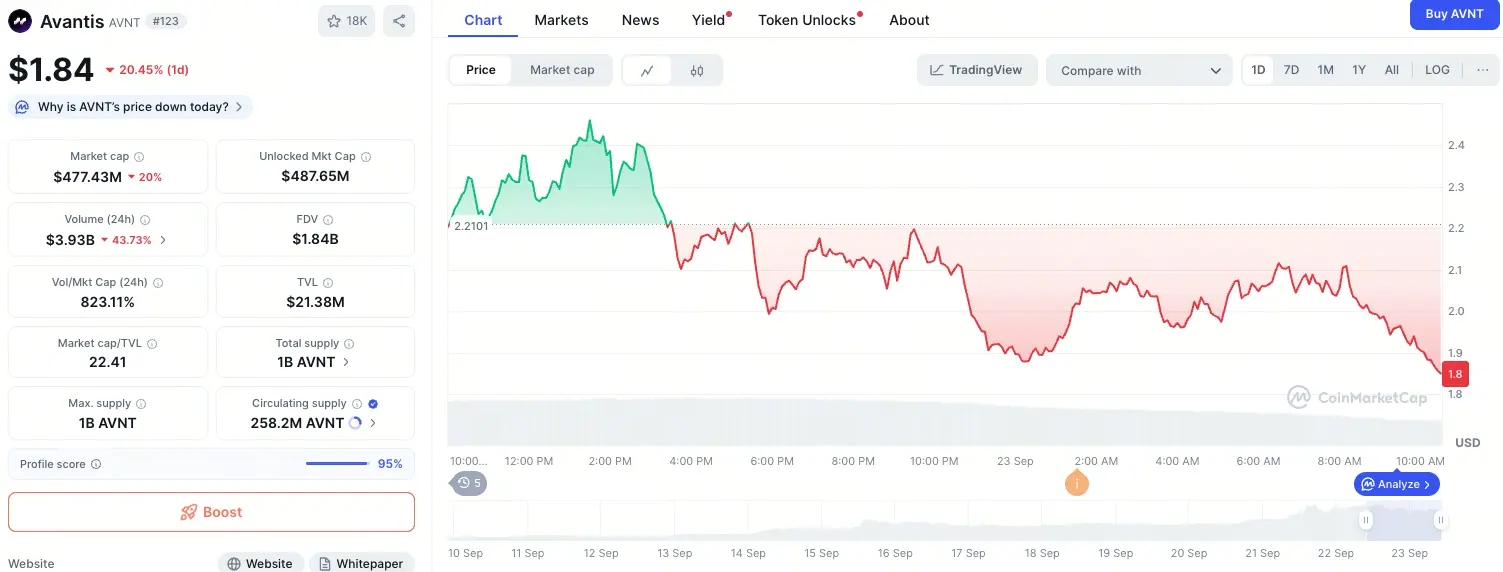Click Market cap/TVL info icon
1503x572 pixels.
[x=152, y=343]
